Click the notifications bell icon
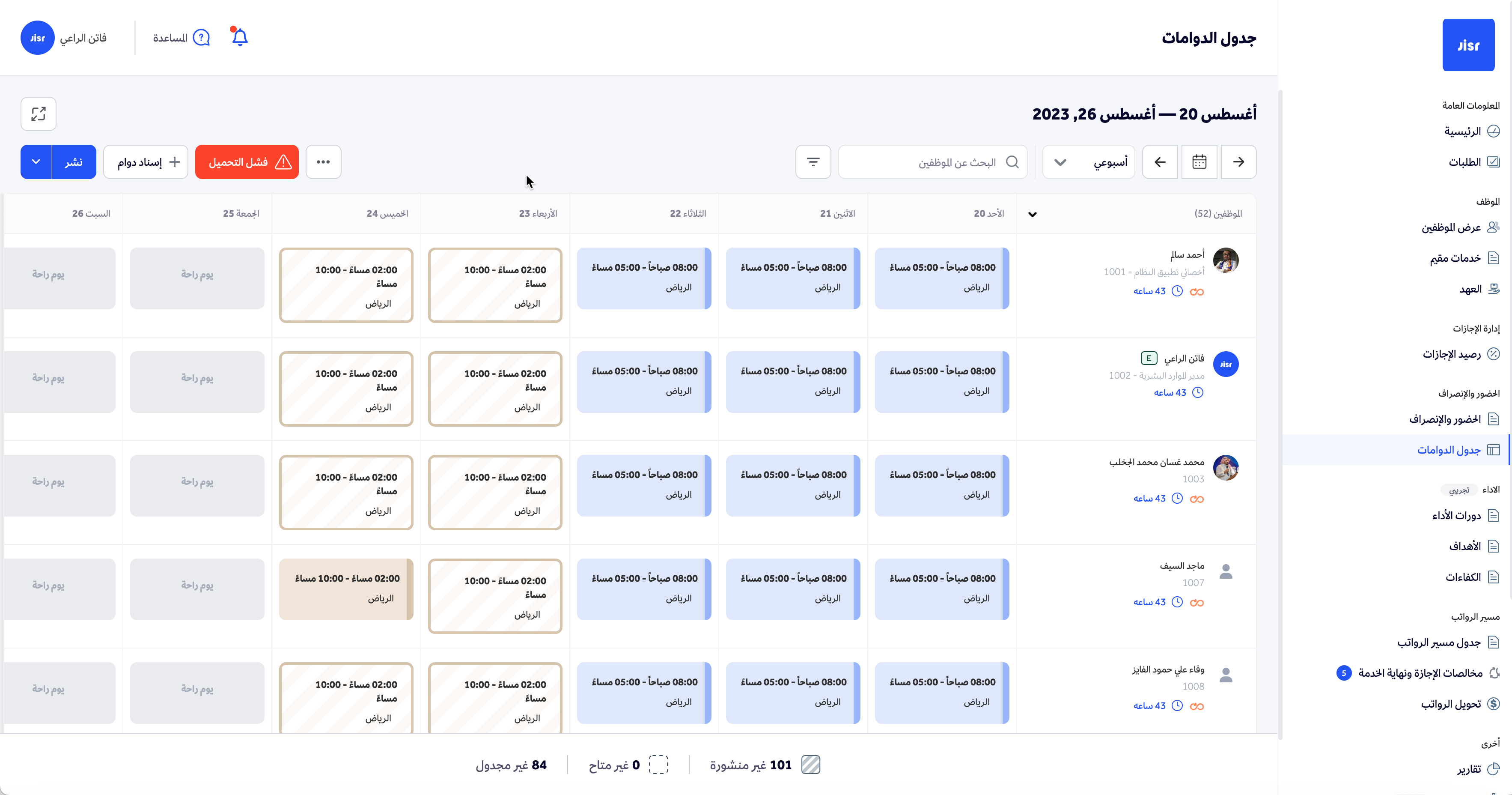This screenshot has height=795, width=1512. point(239,38)
